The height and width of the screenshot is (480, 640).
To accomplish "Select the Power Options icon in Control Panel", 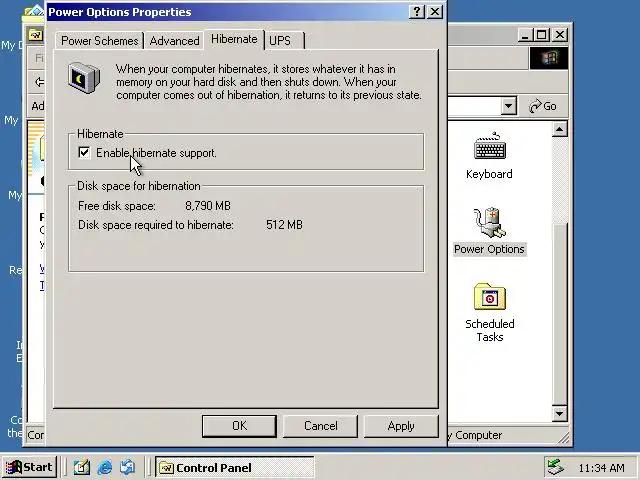I will (x=489, y=231).
